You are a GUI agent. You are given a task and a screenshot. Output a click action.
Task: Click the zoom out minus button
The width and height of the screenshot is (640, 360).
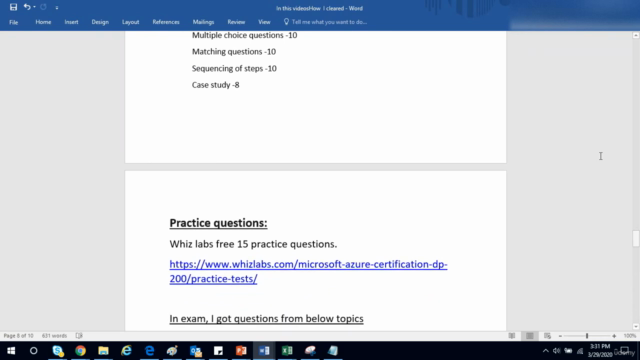tap(560, 336)
